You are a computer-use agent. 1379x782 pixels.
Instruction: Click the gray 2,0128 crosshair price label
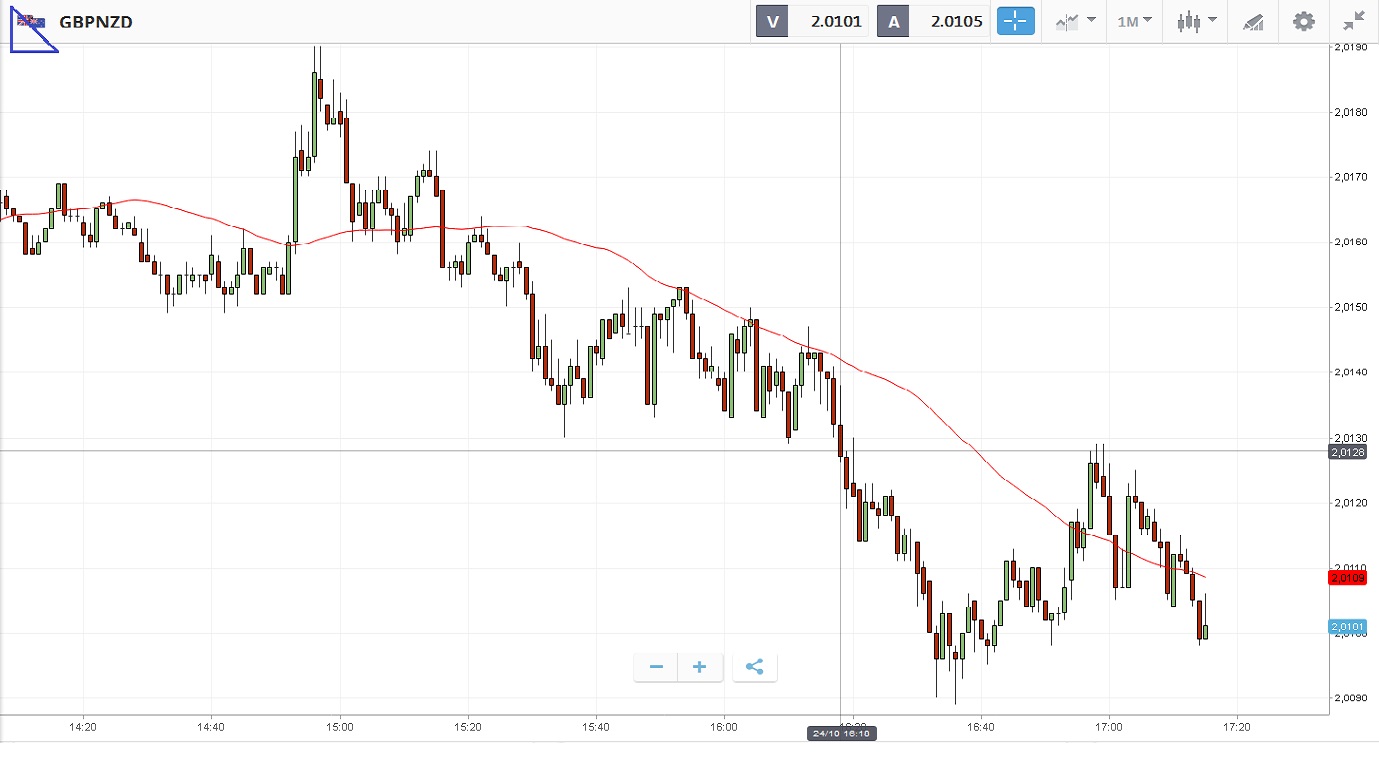pyautogui.click(x=1348, y=452)
